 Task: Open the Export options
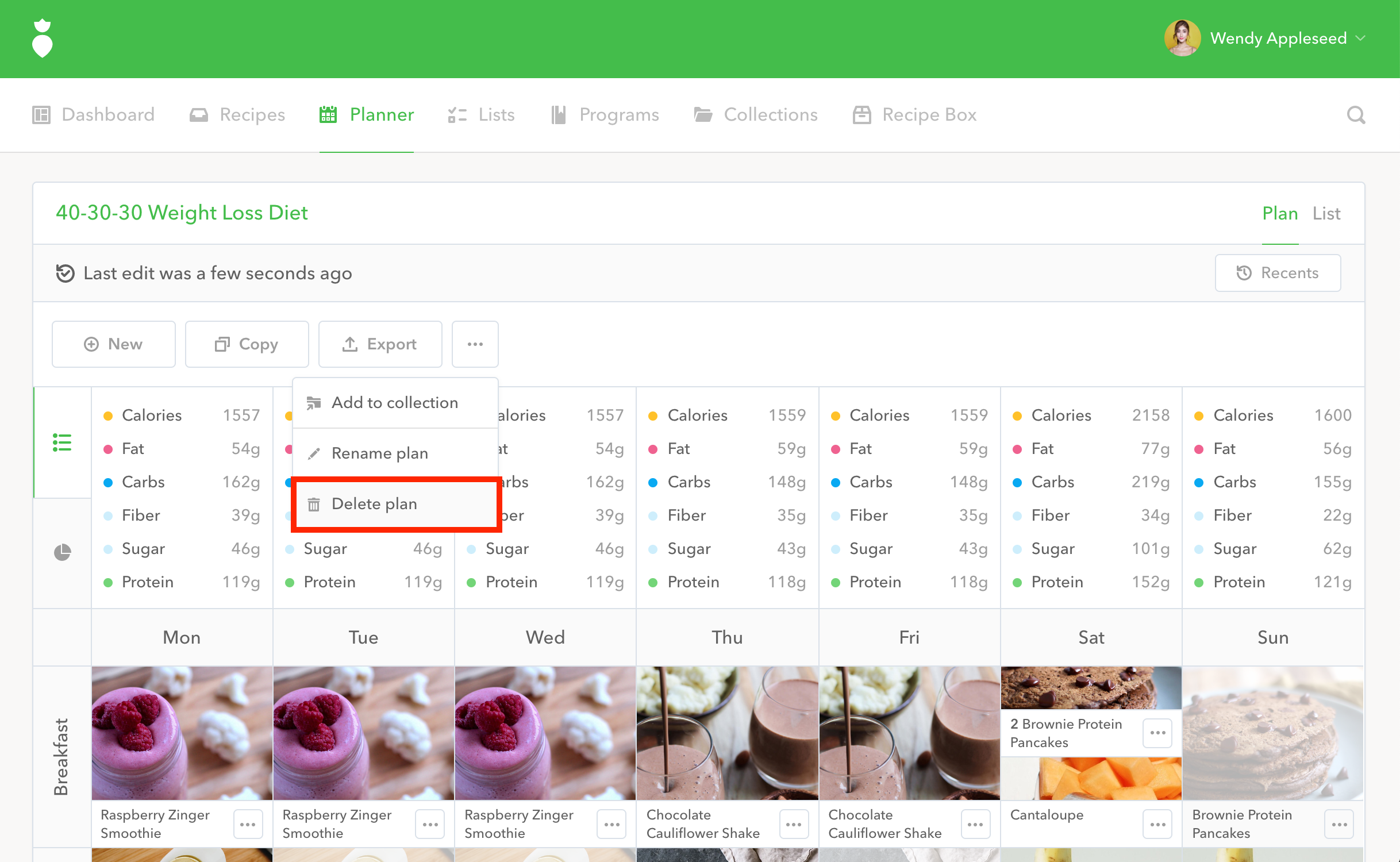click(380, 344)
